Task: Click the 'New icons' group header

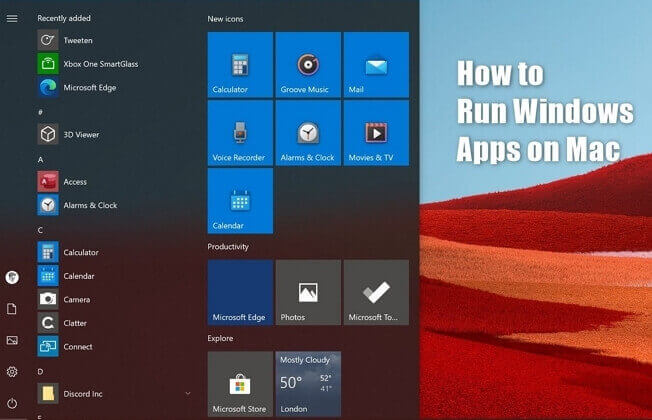Action: pyautogui.click(x=225, y=19)
